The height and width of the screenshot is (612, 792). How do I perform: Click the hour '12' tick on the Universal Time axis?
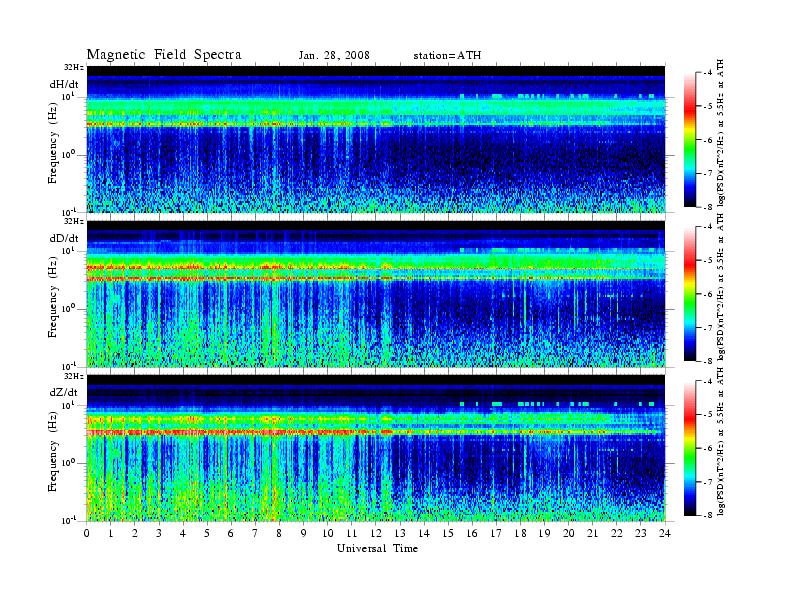pyautogui.click(x=376, y=534)
